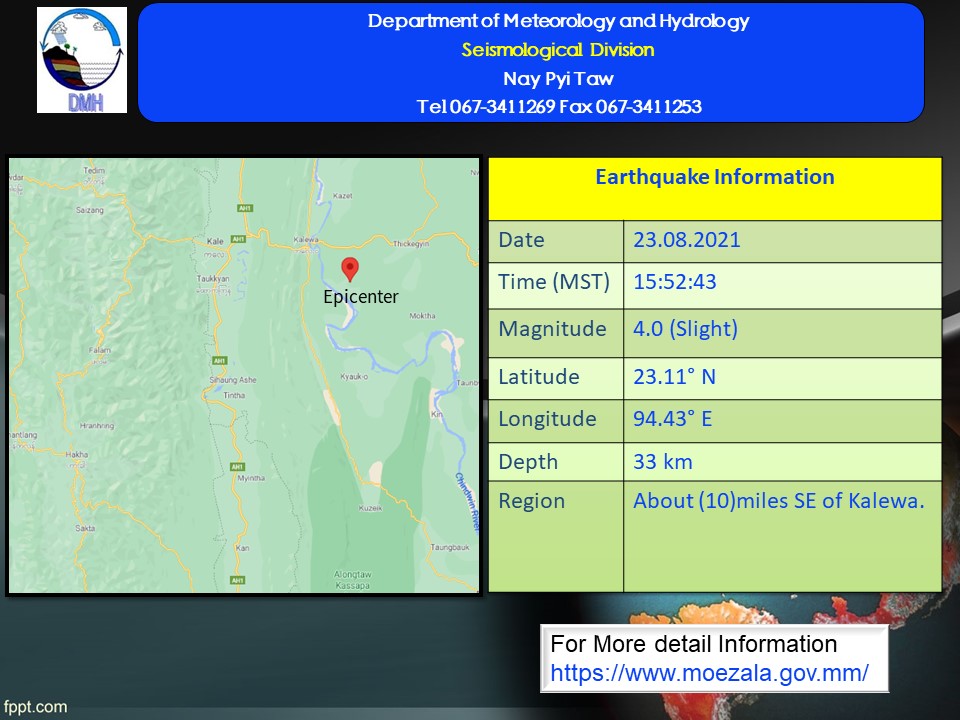Click the date value 23.08.2021
This screenshot has width=960, height=720.
(686, 239)
